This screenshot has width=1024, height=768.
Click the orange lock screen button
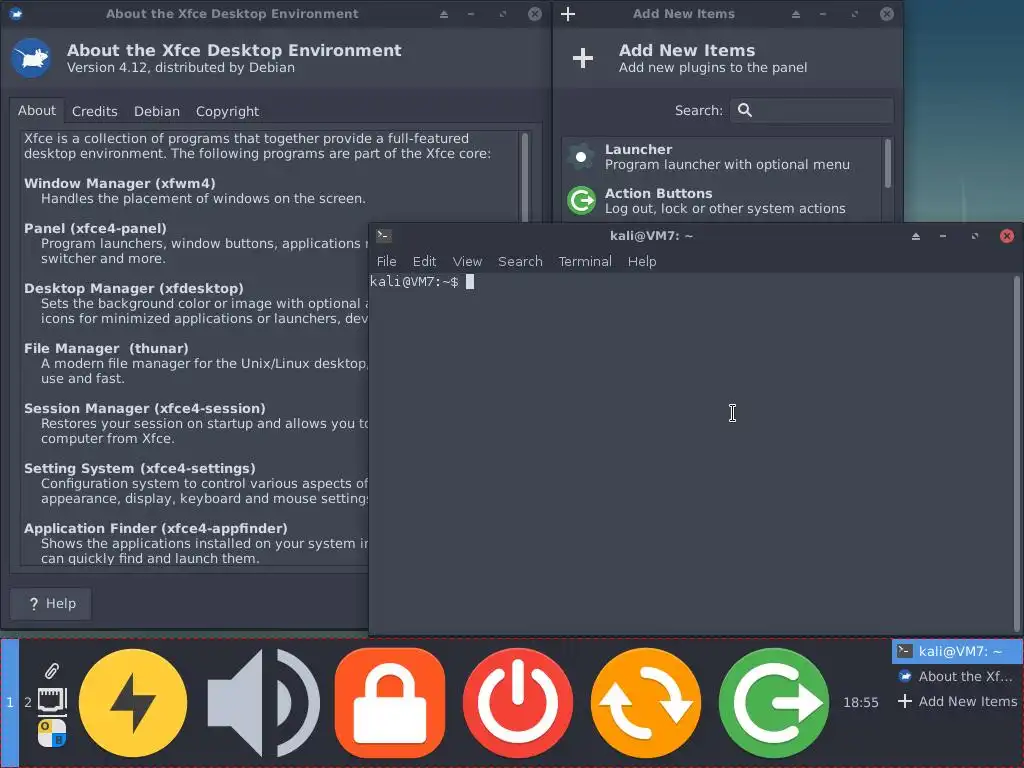[x=390, y=703]
